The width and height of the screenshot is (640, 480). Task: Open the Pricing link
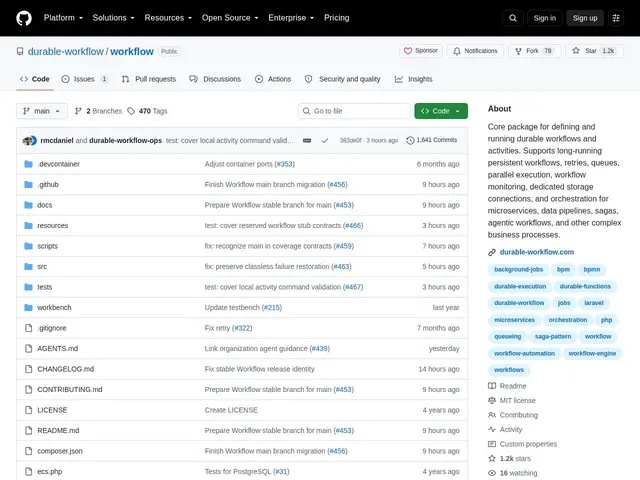[x=337, y=18]
